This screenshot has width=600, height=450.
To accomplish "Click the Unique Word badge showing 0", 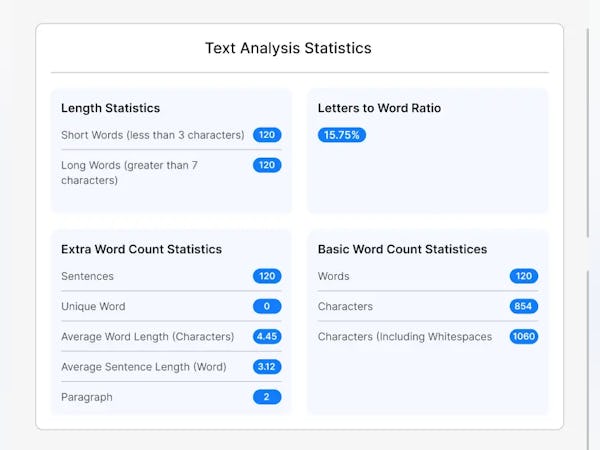I will [x=267, y=306].
